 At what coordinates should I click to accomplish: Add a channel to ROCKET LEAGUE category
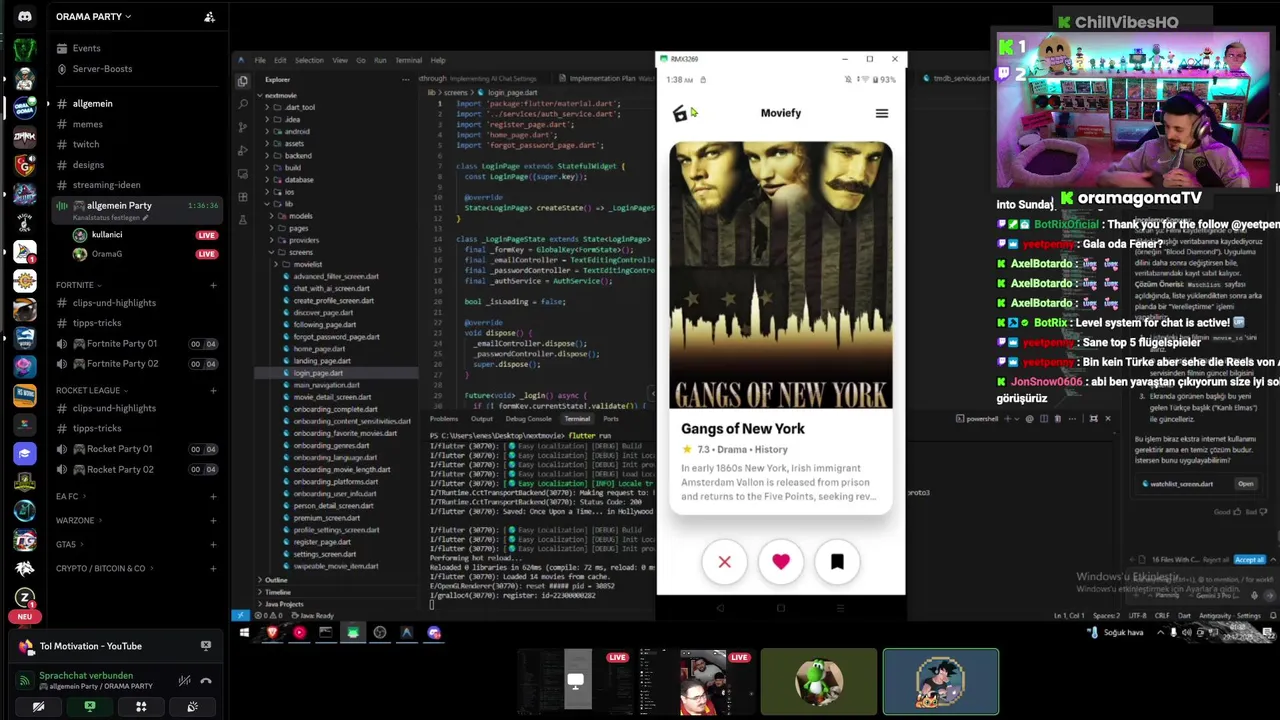(213, 391)
